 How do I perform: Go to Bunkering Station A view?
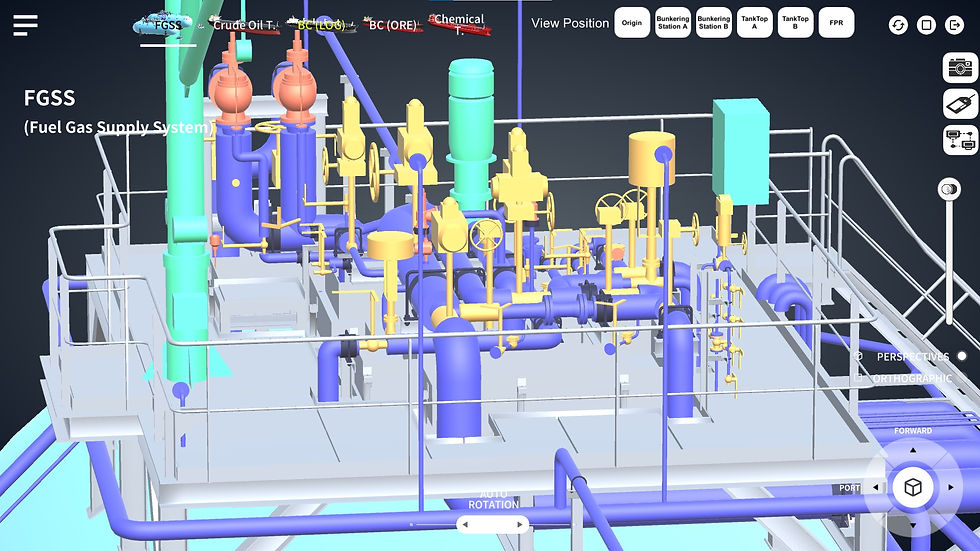[x=672, y=23]
